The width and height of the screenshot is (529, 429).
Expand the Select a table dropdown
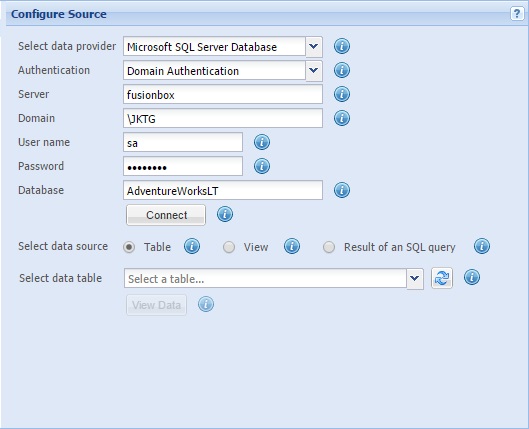point(415,279)
